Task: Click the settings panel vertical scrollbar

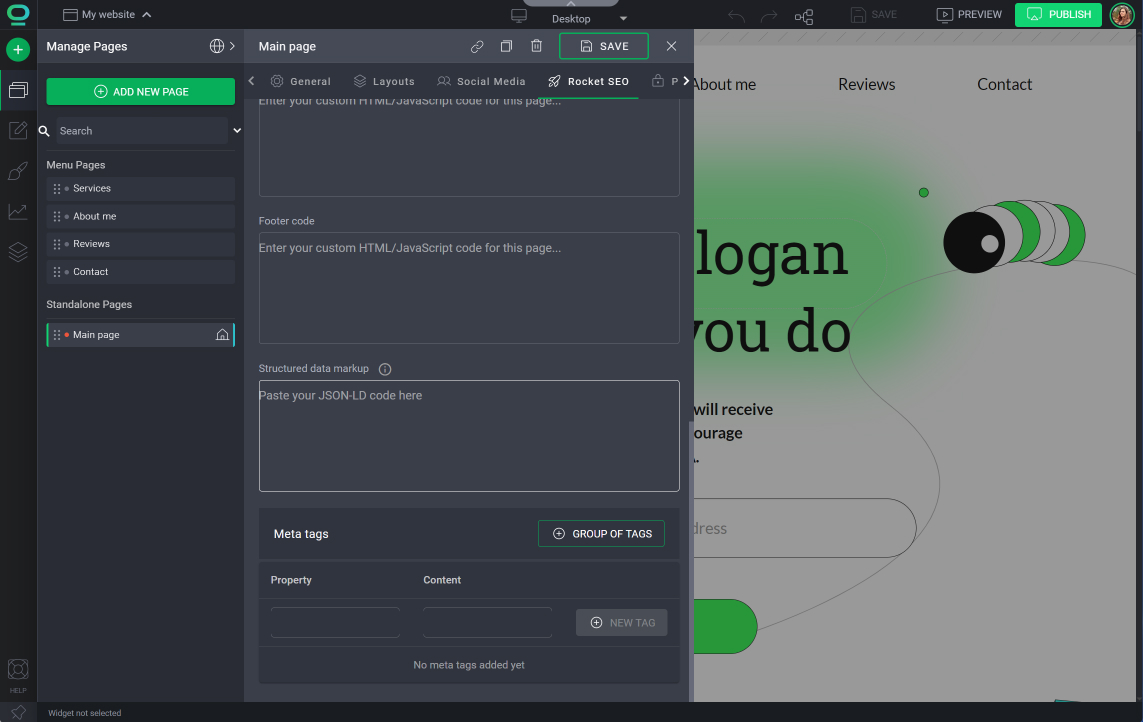Action: tap(691, 562)
